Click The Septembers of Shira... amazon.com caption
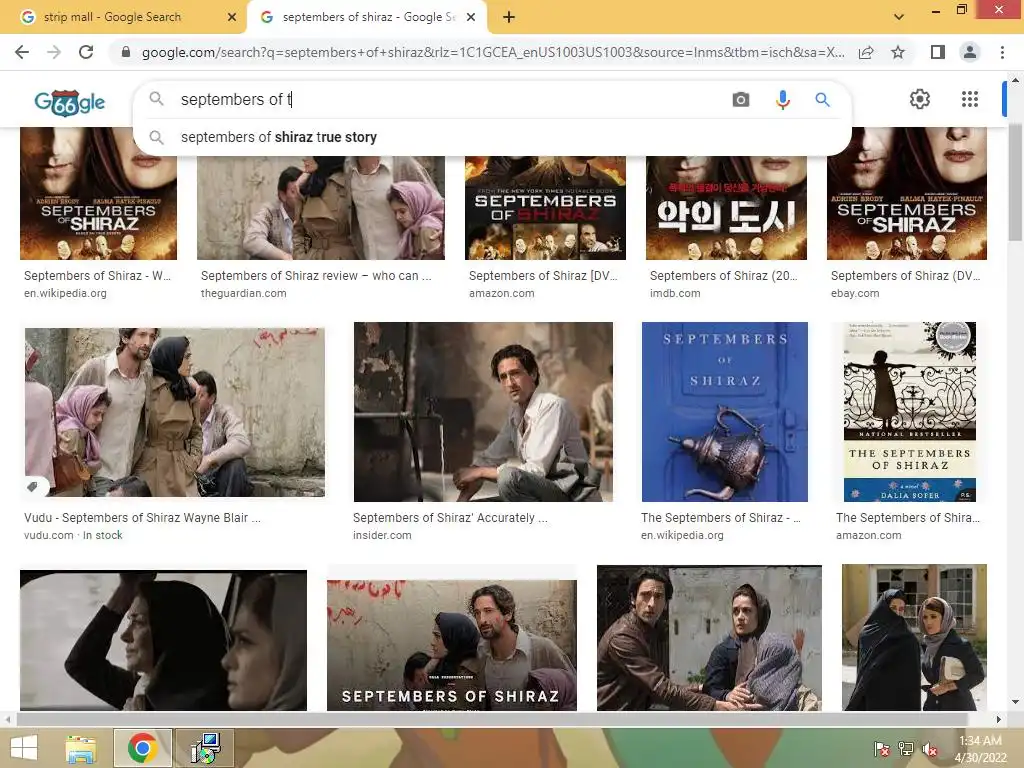This screenshot has width=1024, height=768. (x=908, y=517)
